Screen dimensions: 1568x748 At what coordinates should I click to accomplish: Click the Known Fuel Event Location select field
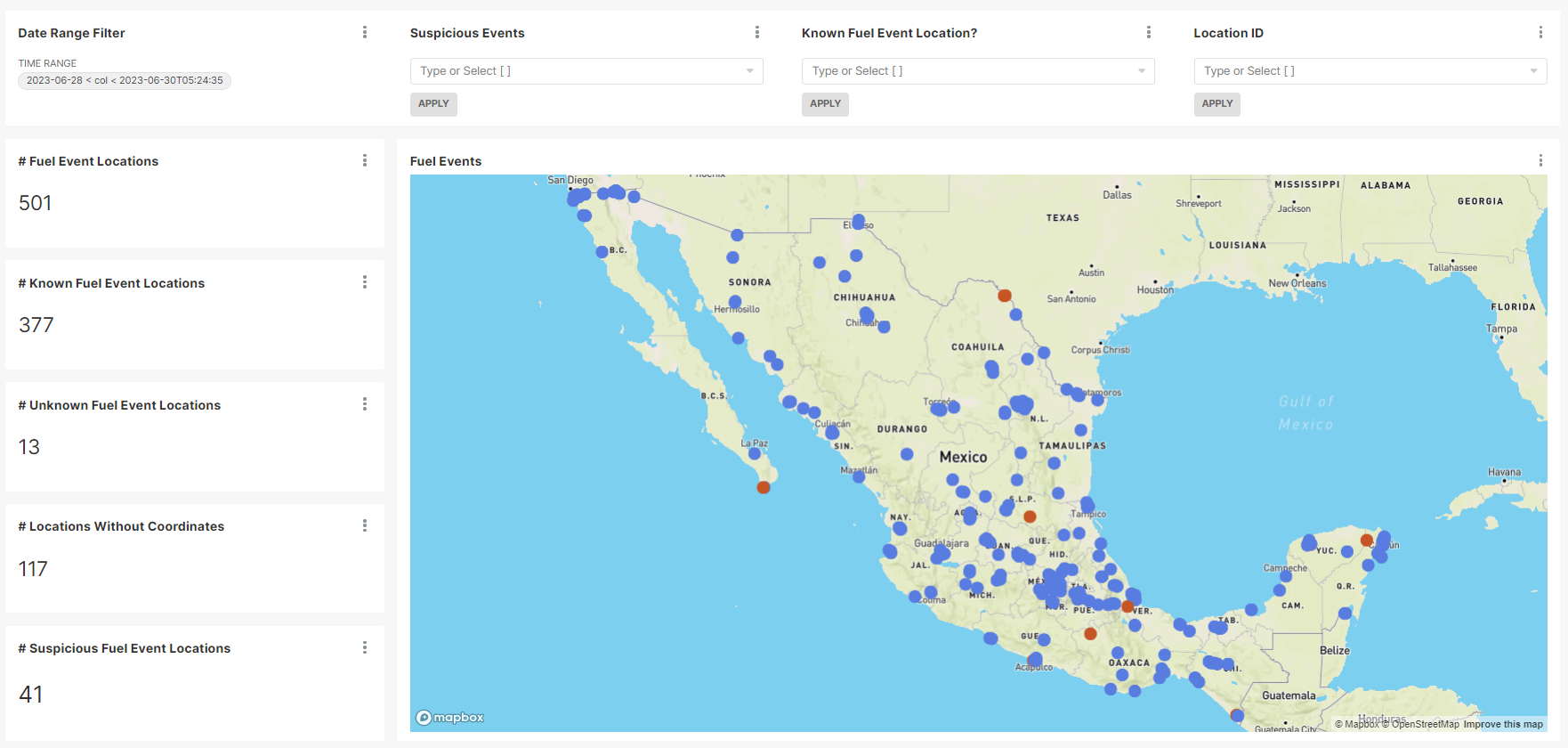978,71
